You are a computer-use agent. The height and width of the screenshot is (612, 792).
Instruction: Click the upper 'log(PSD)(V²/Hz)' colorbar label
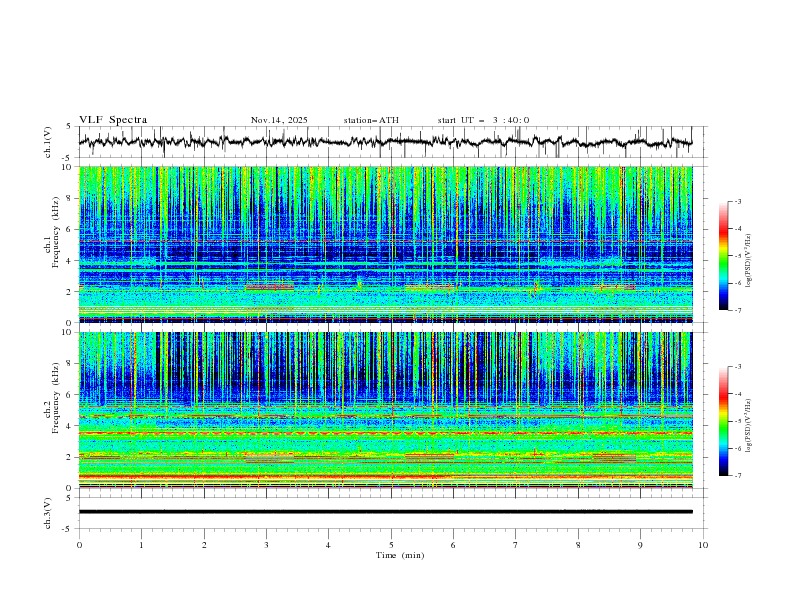pos(748,261)
